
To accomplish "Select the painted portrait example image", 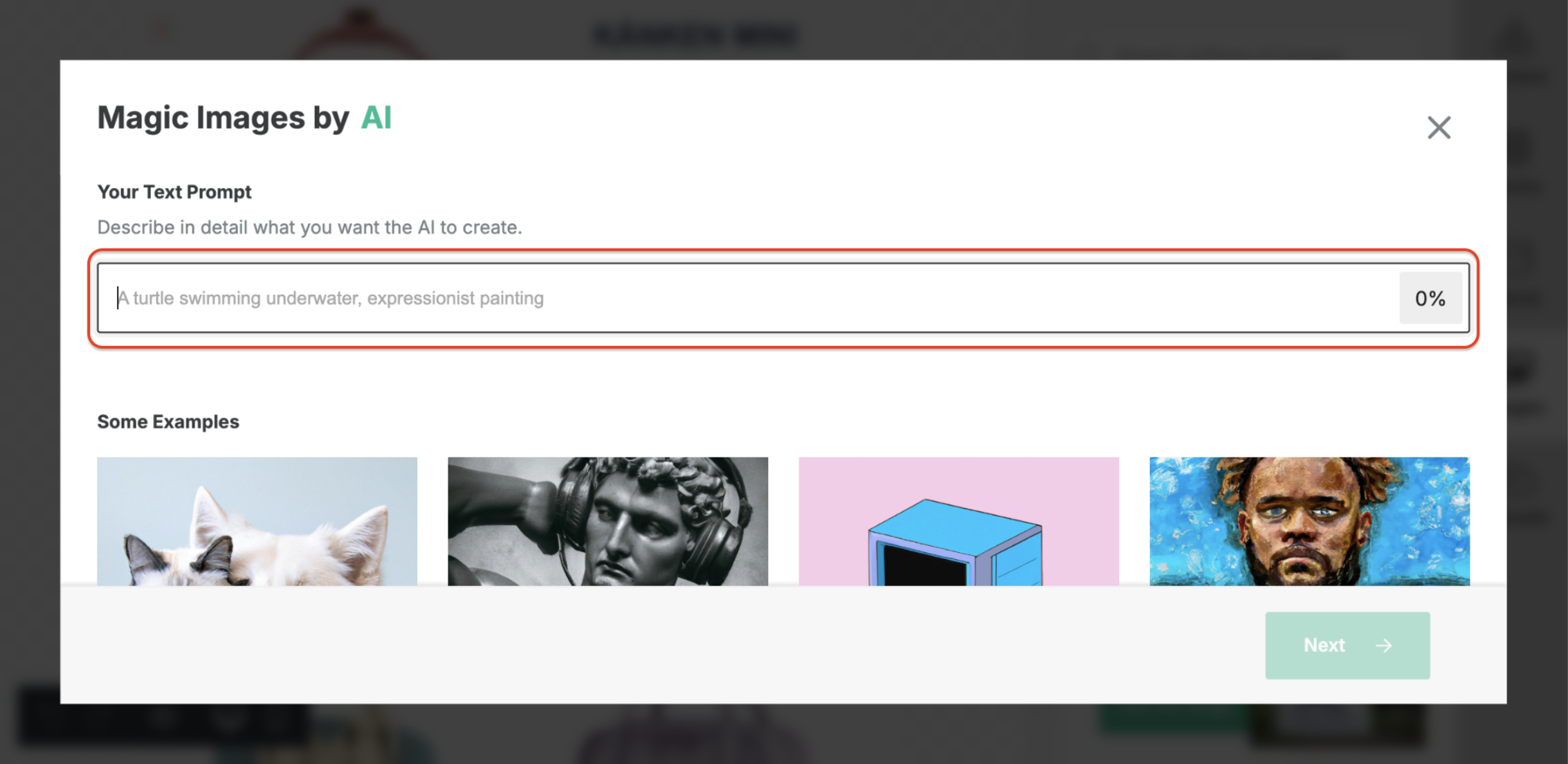I will 1309,521.
